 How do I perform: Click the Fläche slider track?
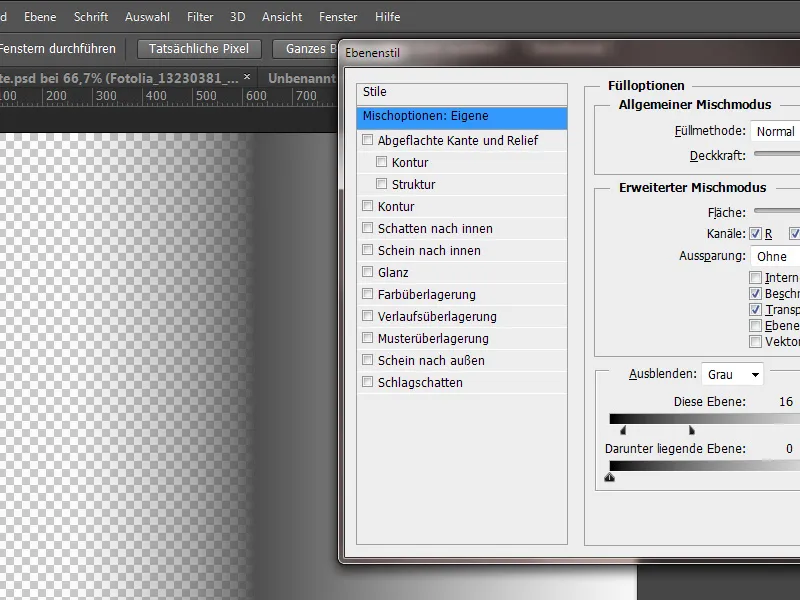pos(777,210)
